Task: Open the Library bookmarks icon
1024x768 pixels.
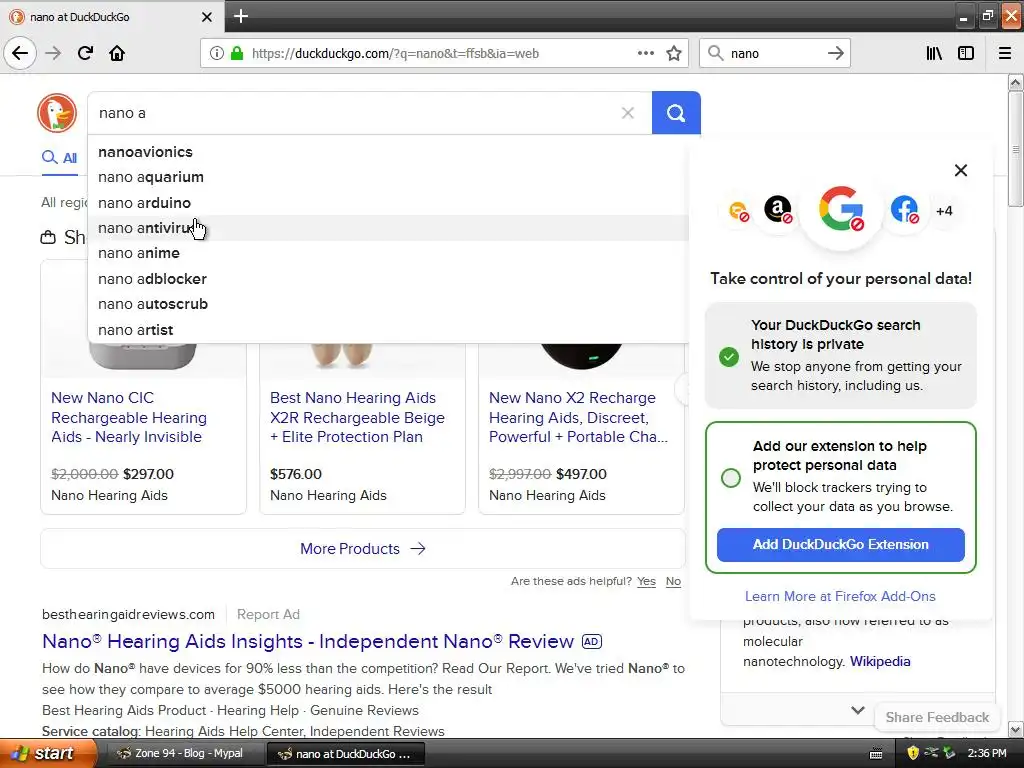Action: pos(934,54)
